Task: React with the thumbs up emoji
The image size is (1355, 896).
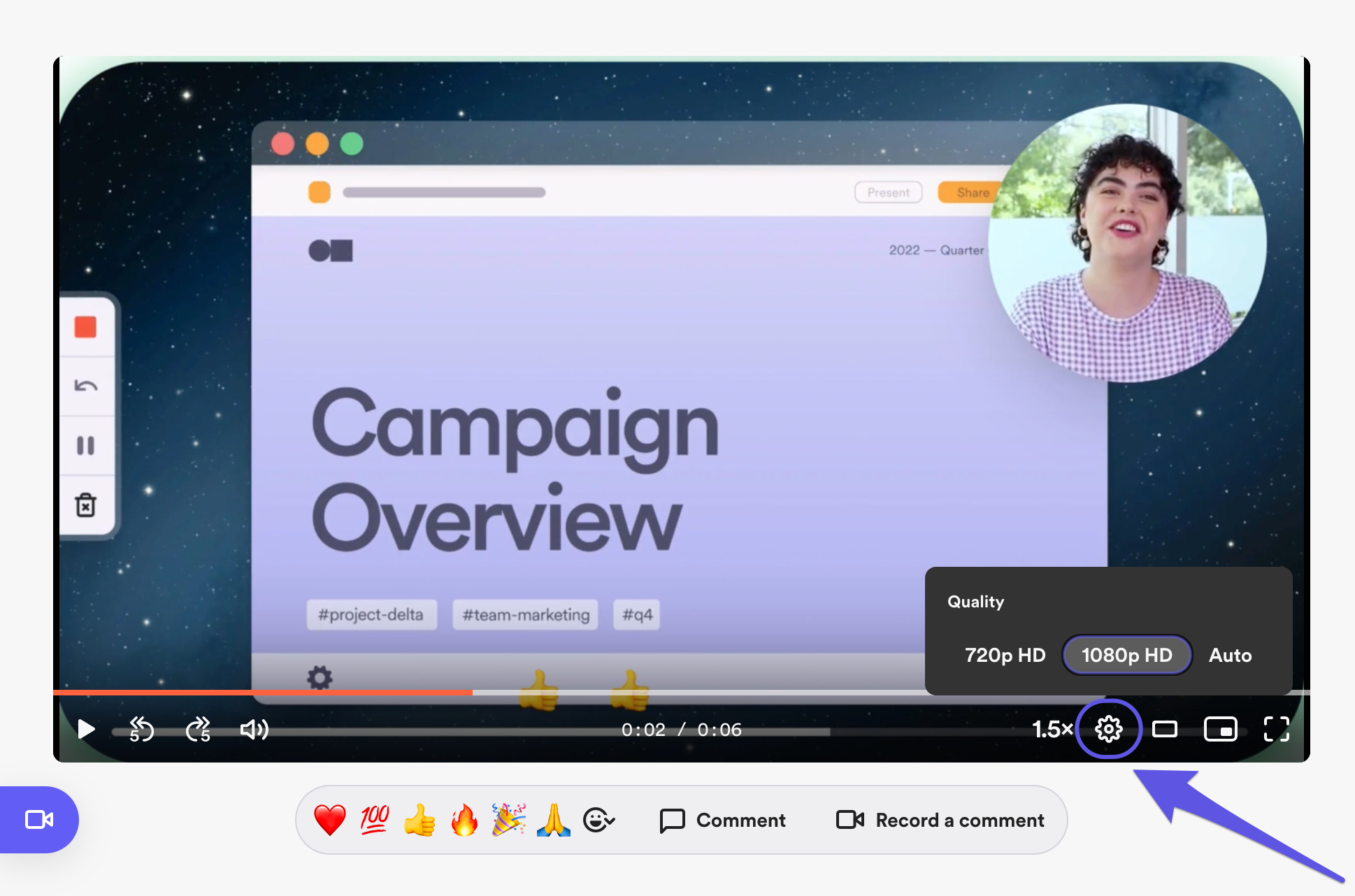Action: point(420,820)
